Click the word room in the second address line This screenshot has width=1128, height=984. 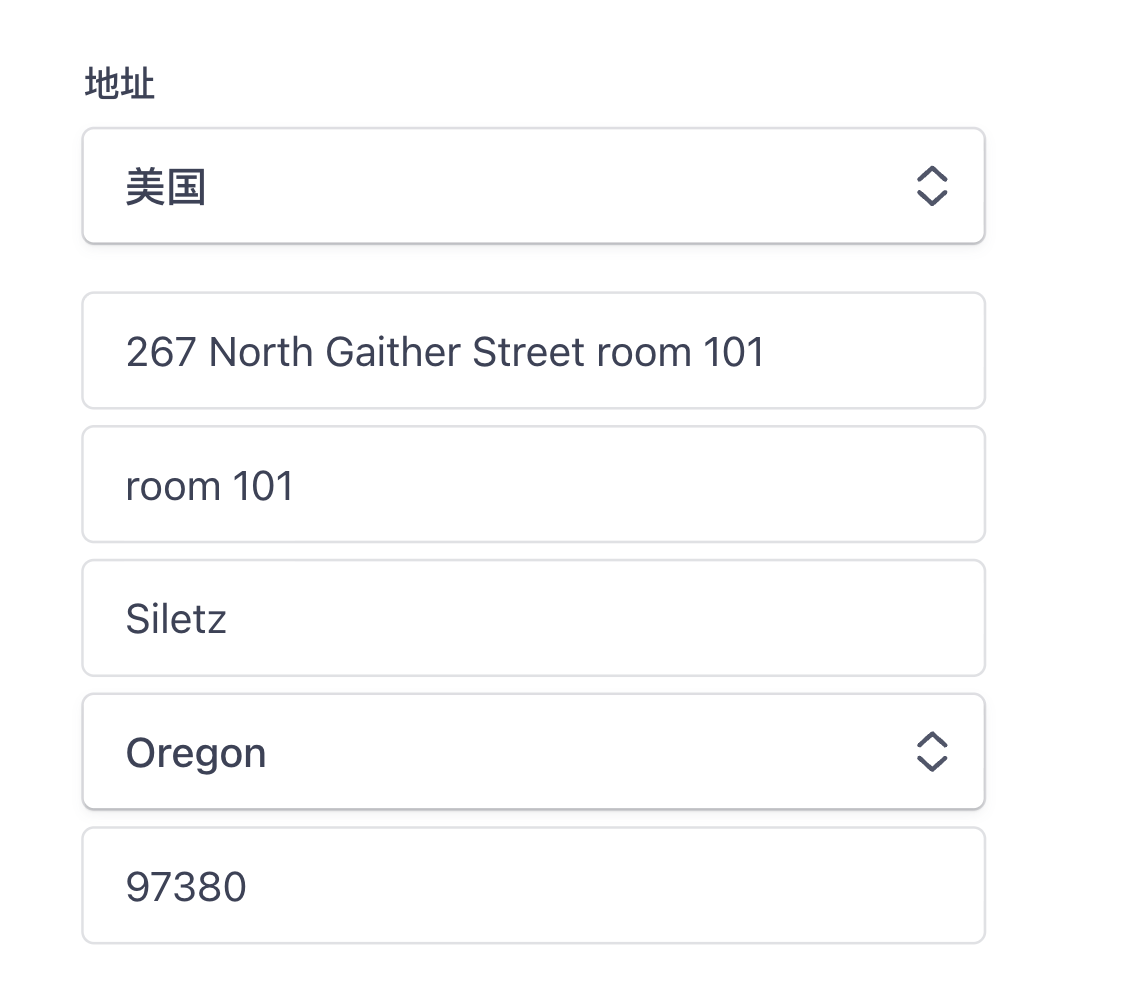coord(172,487)
